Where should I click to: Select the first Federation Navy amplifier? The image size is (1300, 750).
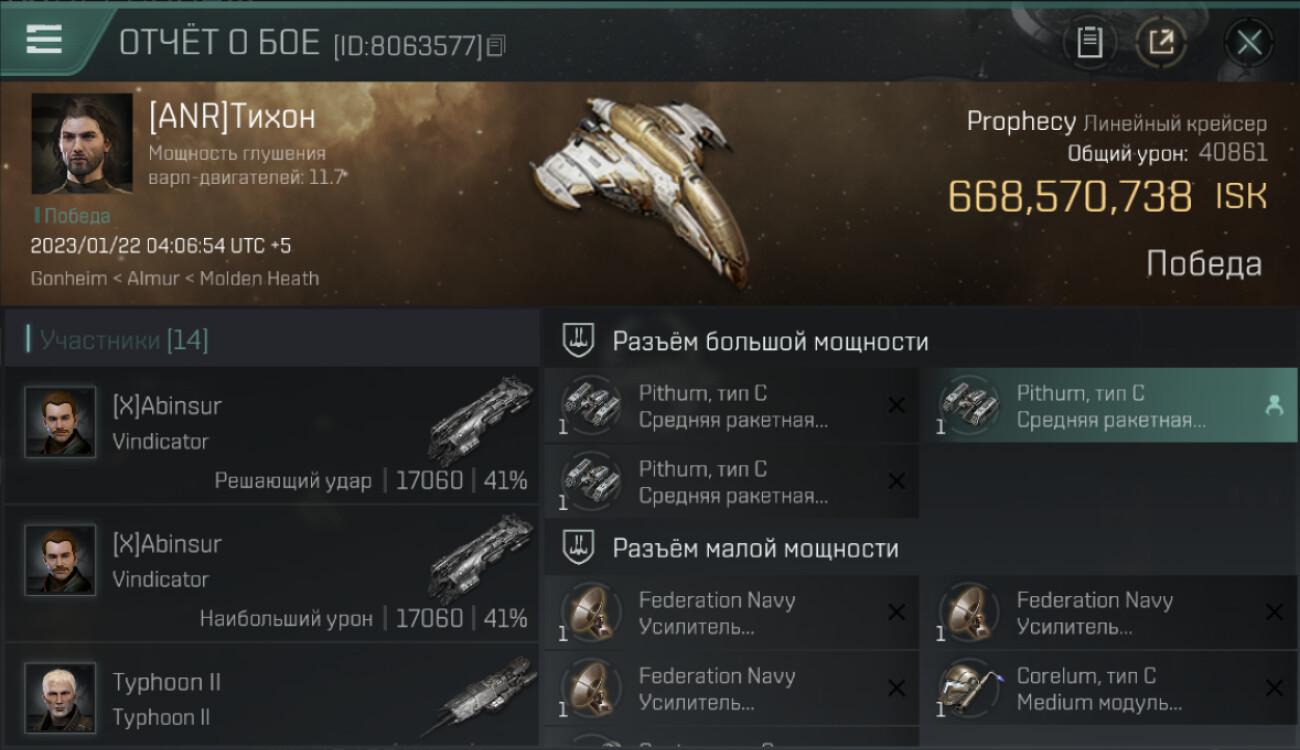click(732, 613)
